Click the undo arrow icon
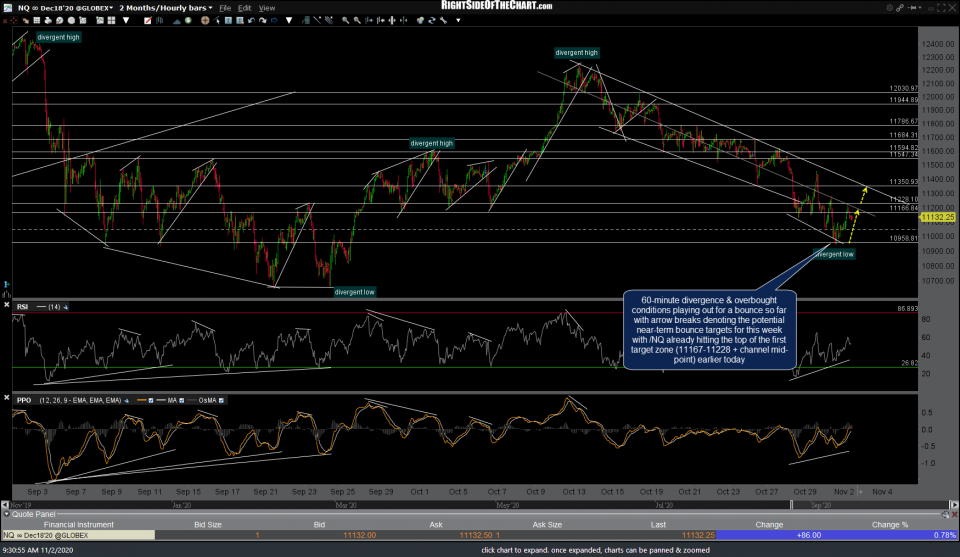This screenshot has height=557, width=960. pyautogui.click(x=251, y=20)
